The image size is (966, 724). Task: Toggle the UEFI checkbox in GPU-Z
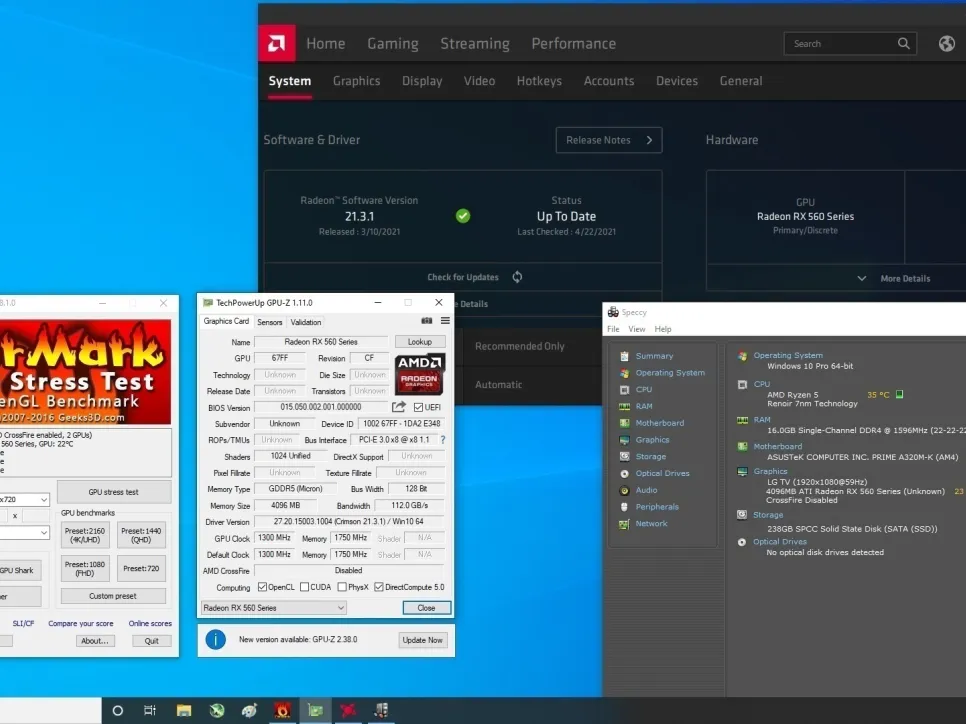pos(418,407)
